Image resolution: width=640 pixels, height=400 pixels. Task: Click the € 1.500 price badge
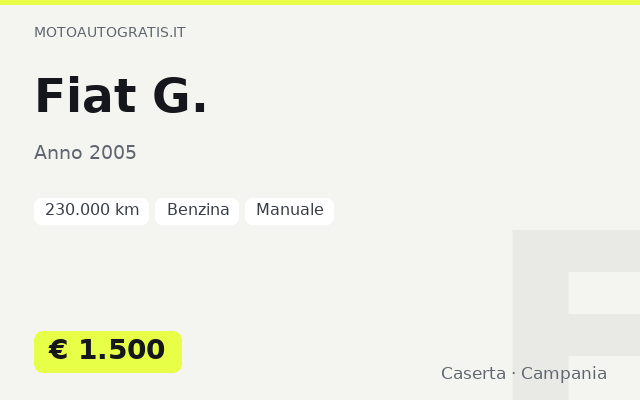click(x=108, y=352)
